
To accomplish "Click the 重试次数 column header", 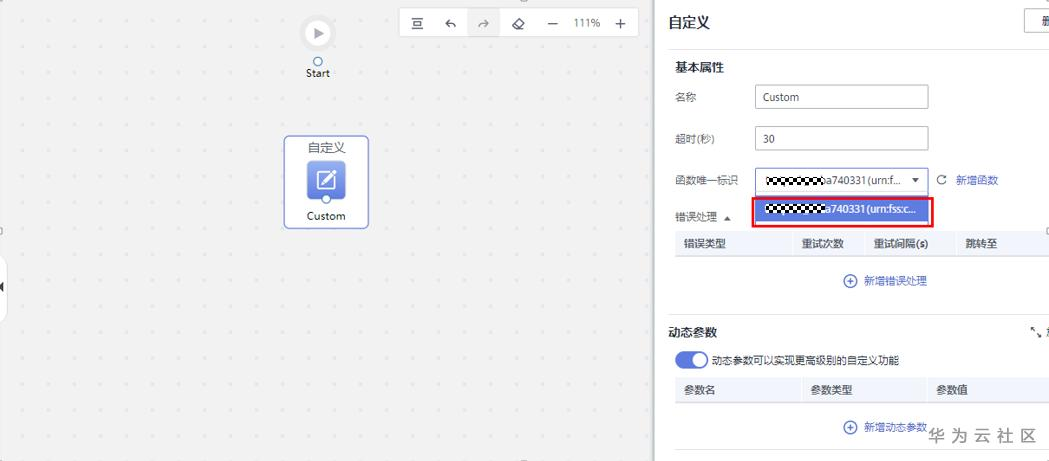I will point(823,244).
